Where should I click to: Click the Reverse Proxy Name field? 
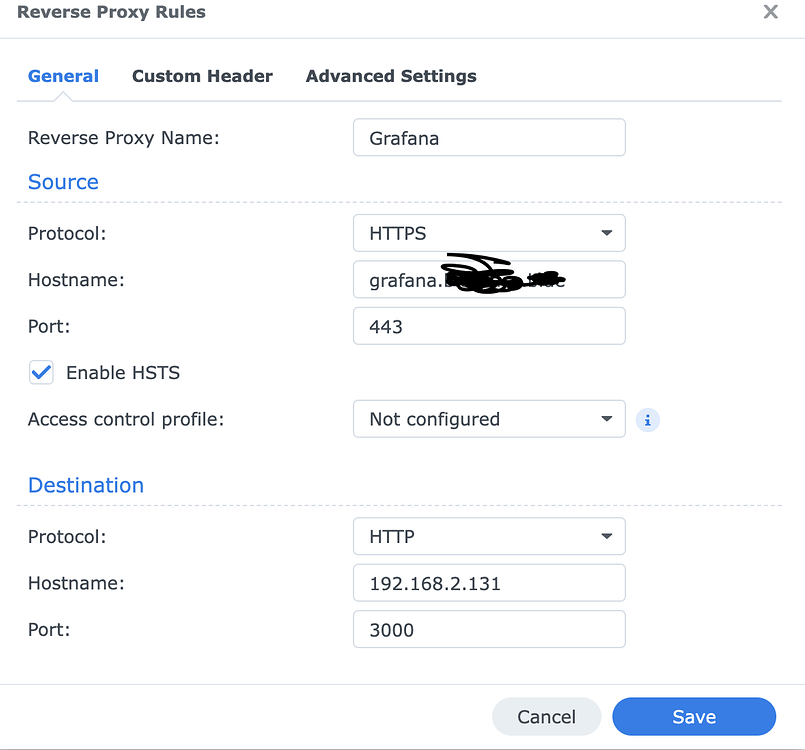(x=489, y=137)
